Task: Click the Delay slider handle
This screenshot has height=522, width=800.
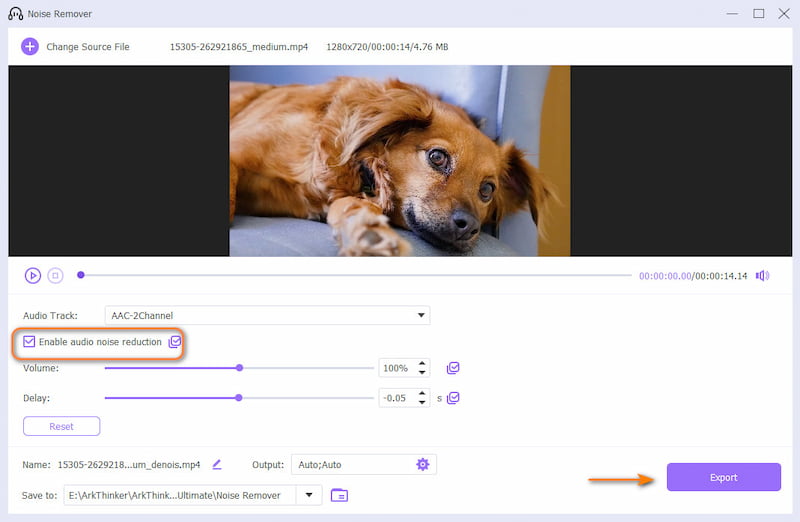Action: click(x=239, y=398)
